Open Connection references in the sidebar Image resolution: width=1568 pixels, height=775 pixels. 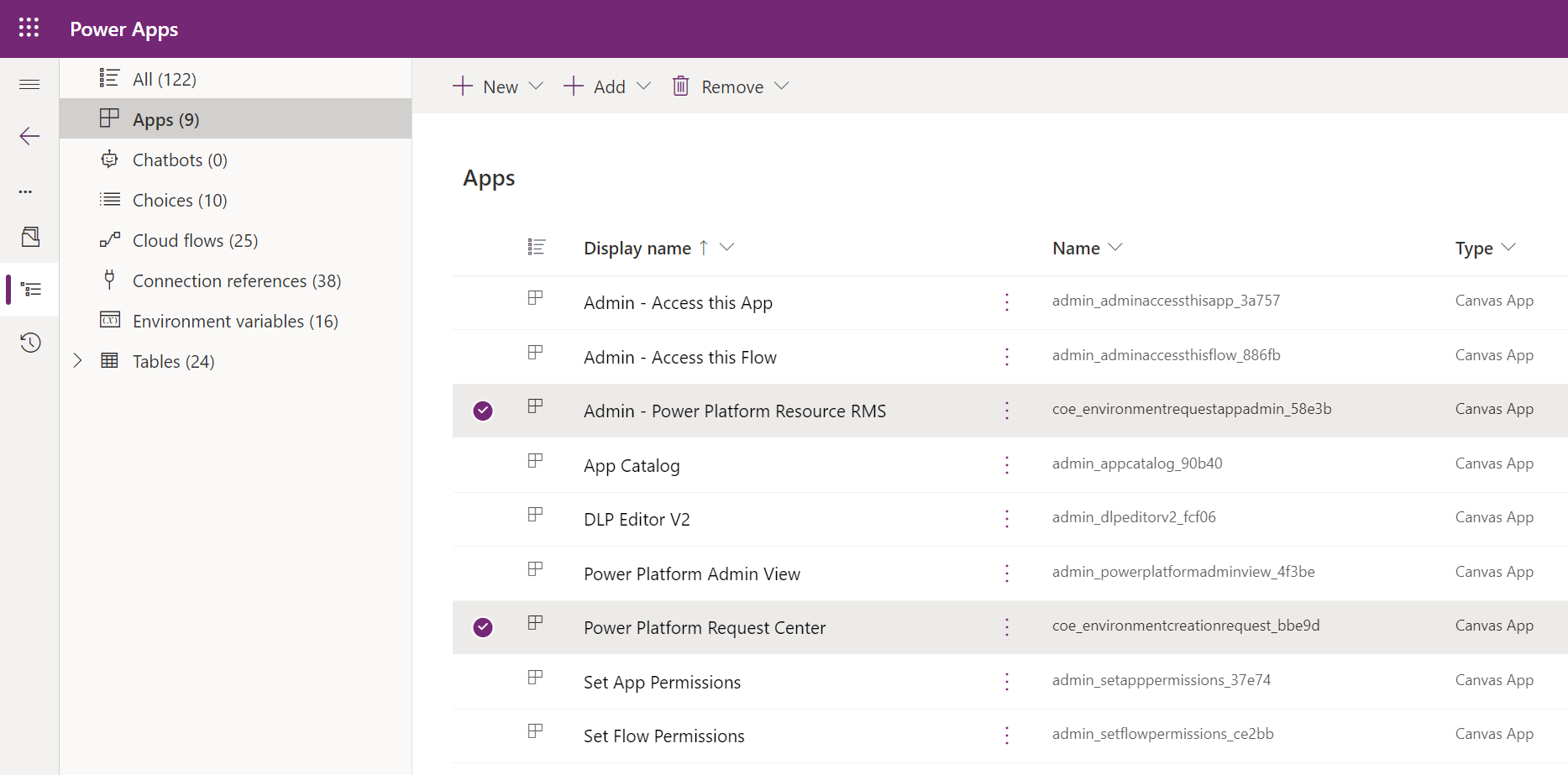[236, 280]
